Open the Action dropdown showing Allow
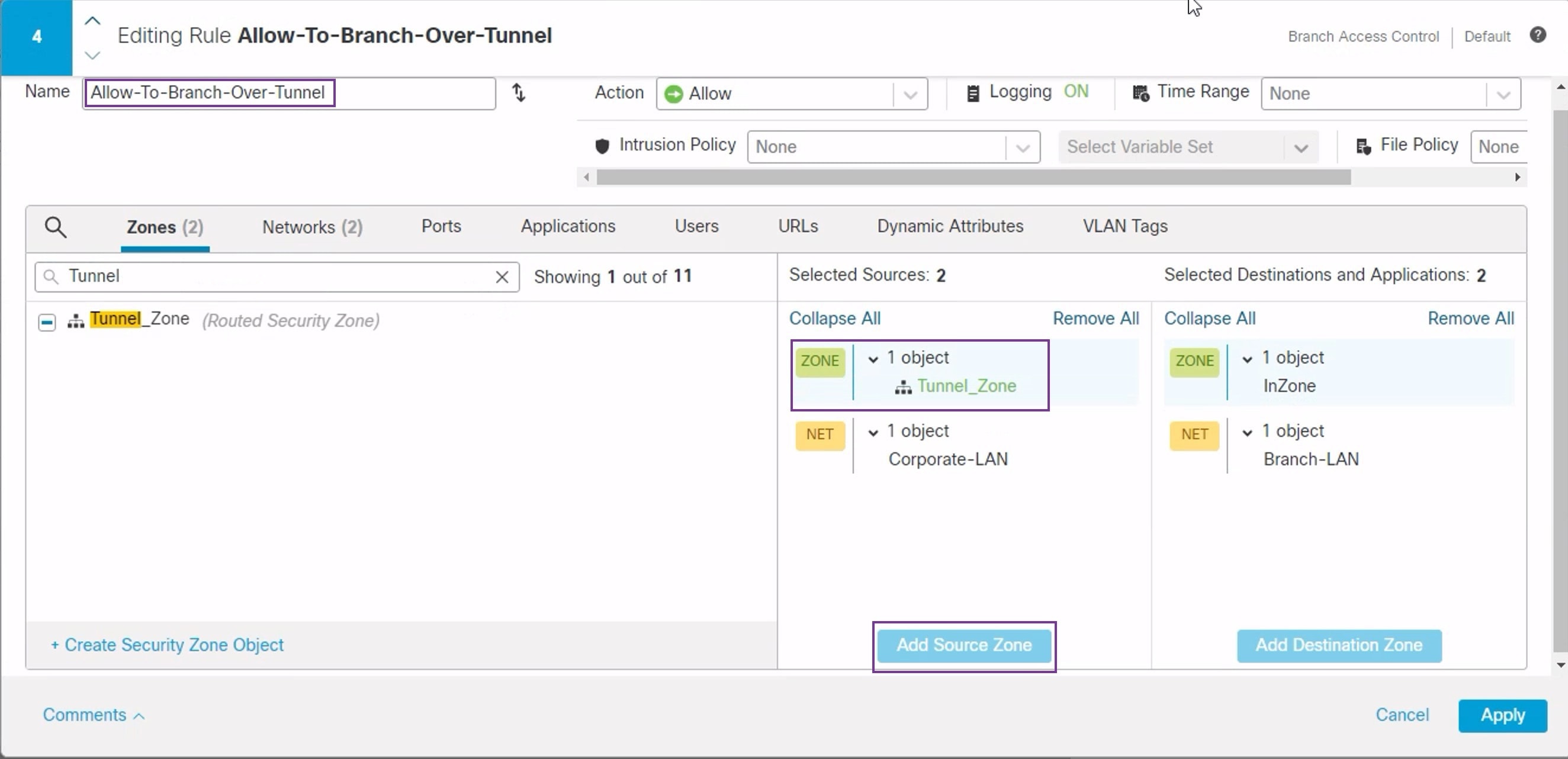Image resolution: width=1568 pixels, height=759 pixels. 910,94
